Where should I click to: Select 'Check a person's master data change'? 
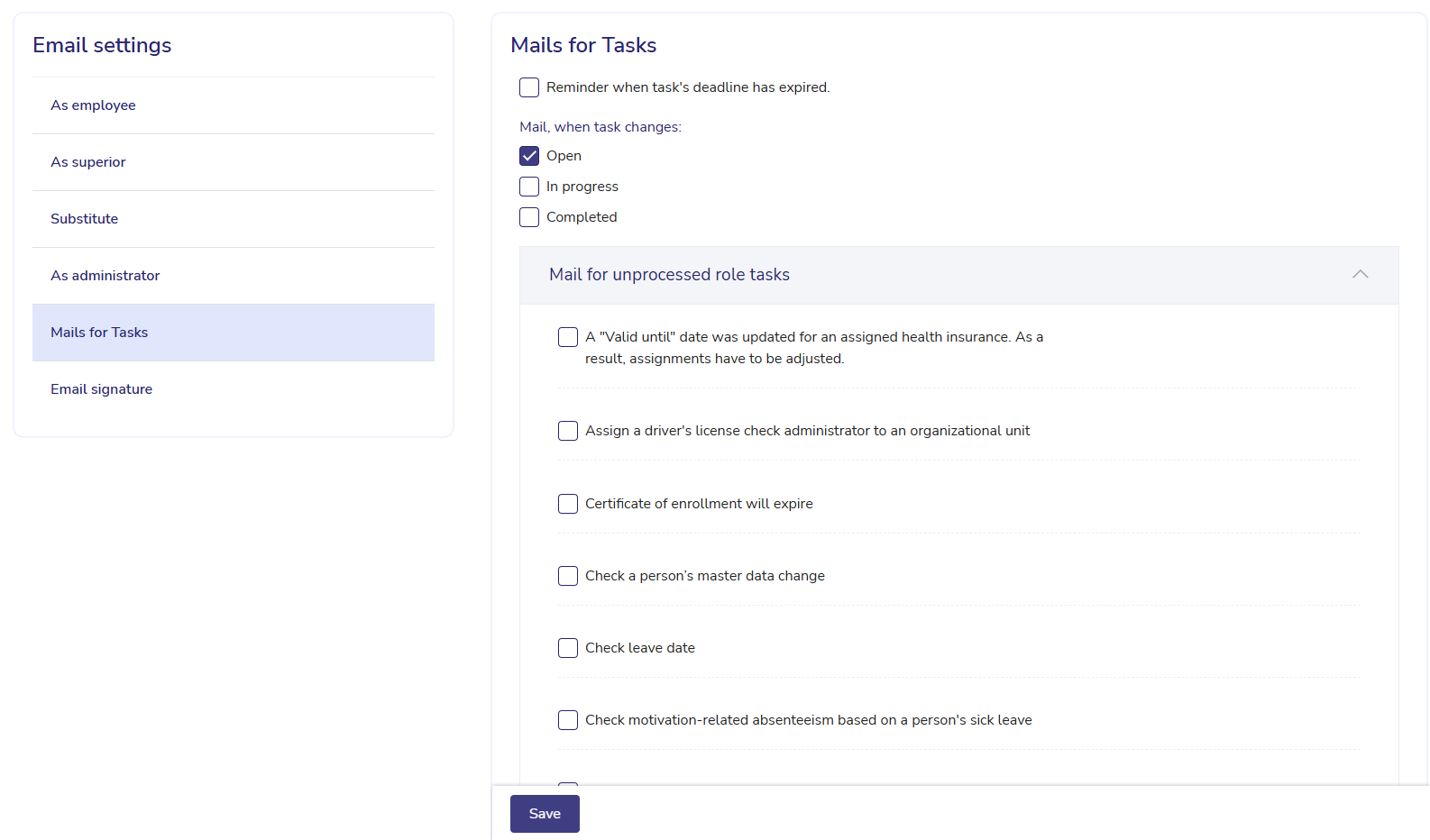click(568, 576)
